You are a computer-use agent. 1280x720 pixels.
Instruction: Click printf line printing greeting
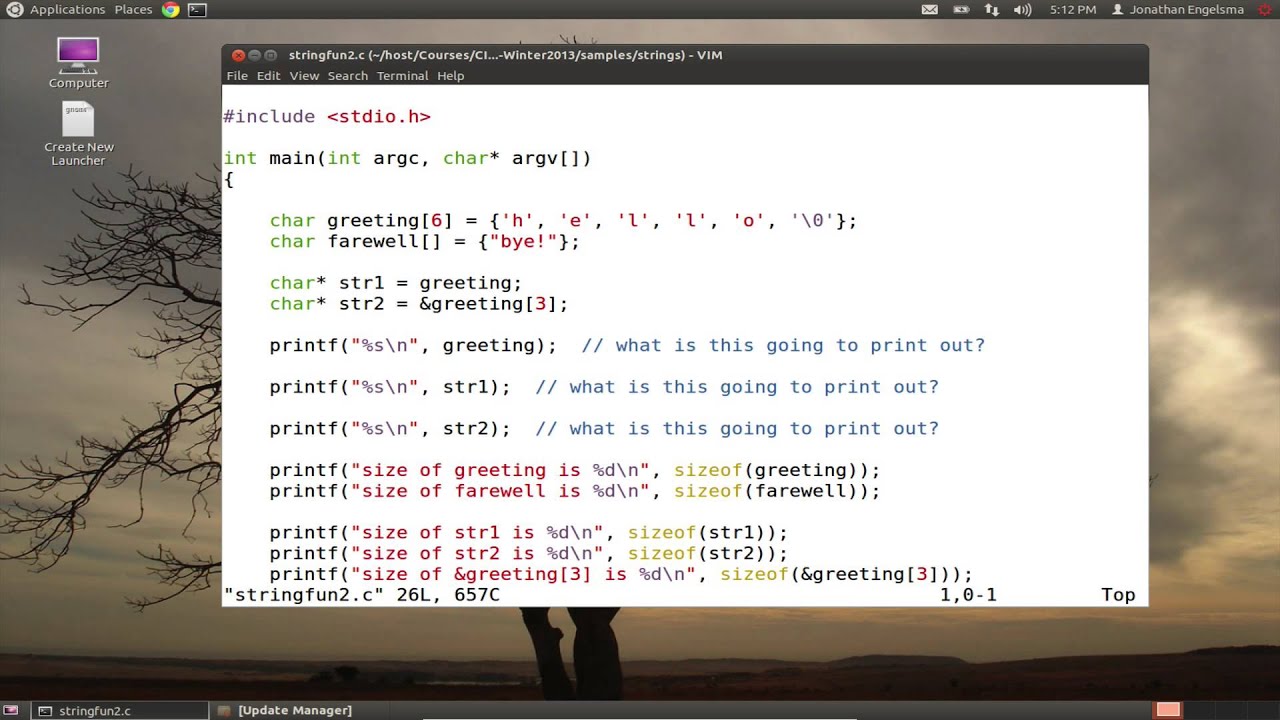[627, 346]
